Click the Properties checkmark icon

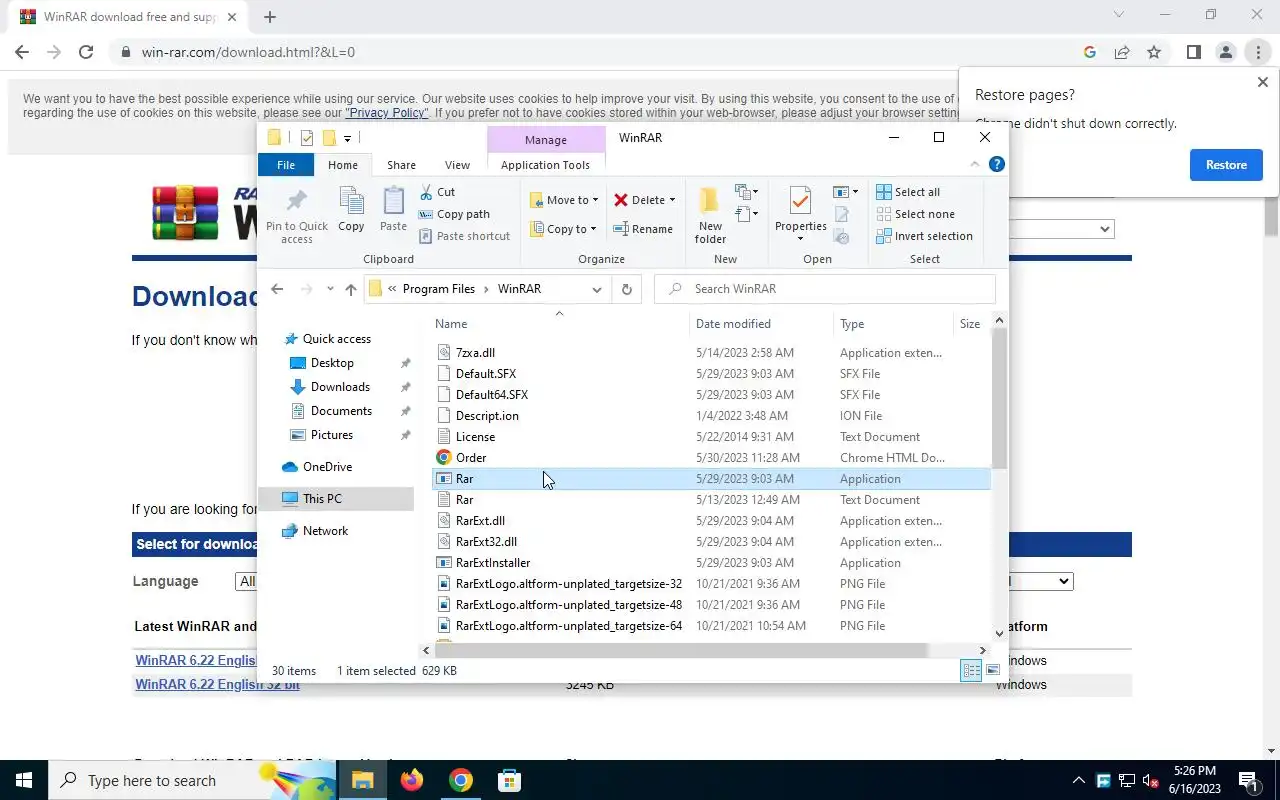click(x=800, y=200)
